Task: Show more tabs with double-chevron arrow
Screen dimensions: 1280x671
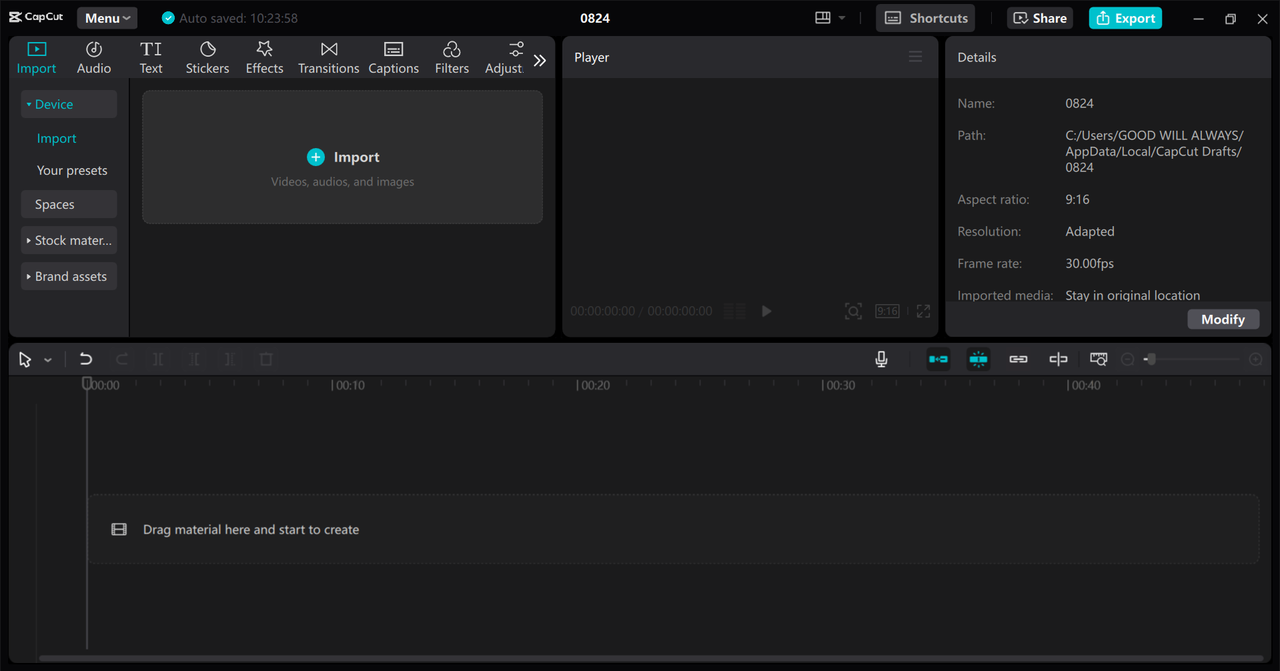Action: coord(540,60)
